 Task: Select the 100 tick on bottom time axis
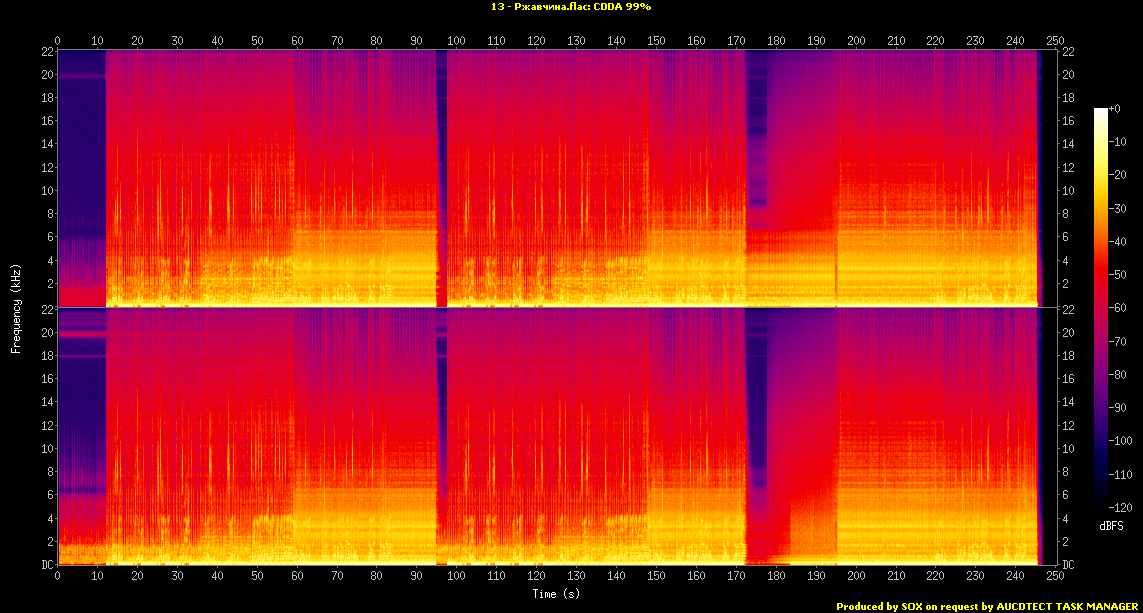tap(456, 577)
